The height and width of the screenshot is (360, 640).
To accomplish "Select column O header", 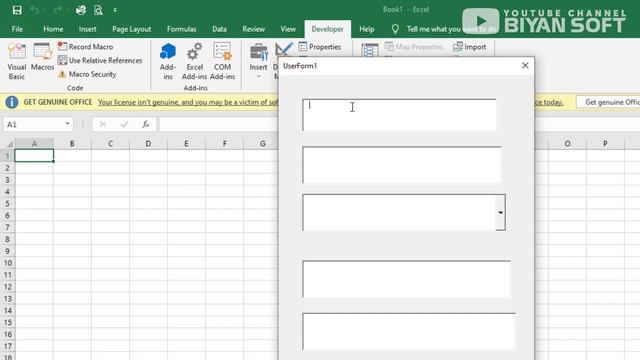I will (567, 144).
